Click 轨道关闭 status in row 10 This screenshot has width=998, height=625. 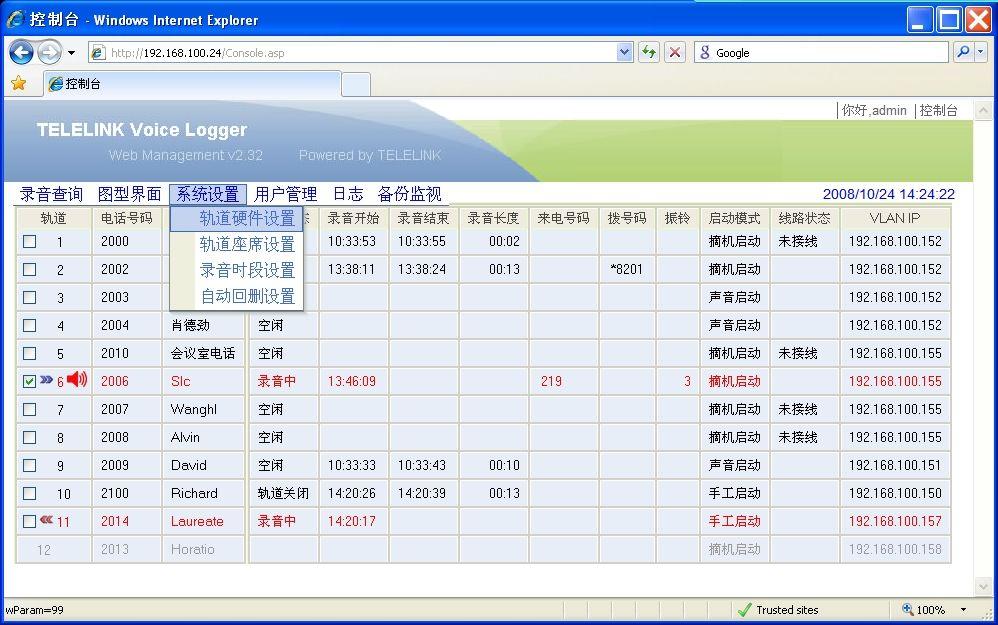[283, 493]
